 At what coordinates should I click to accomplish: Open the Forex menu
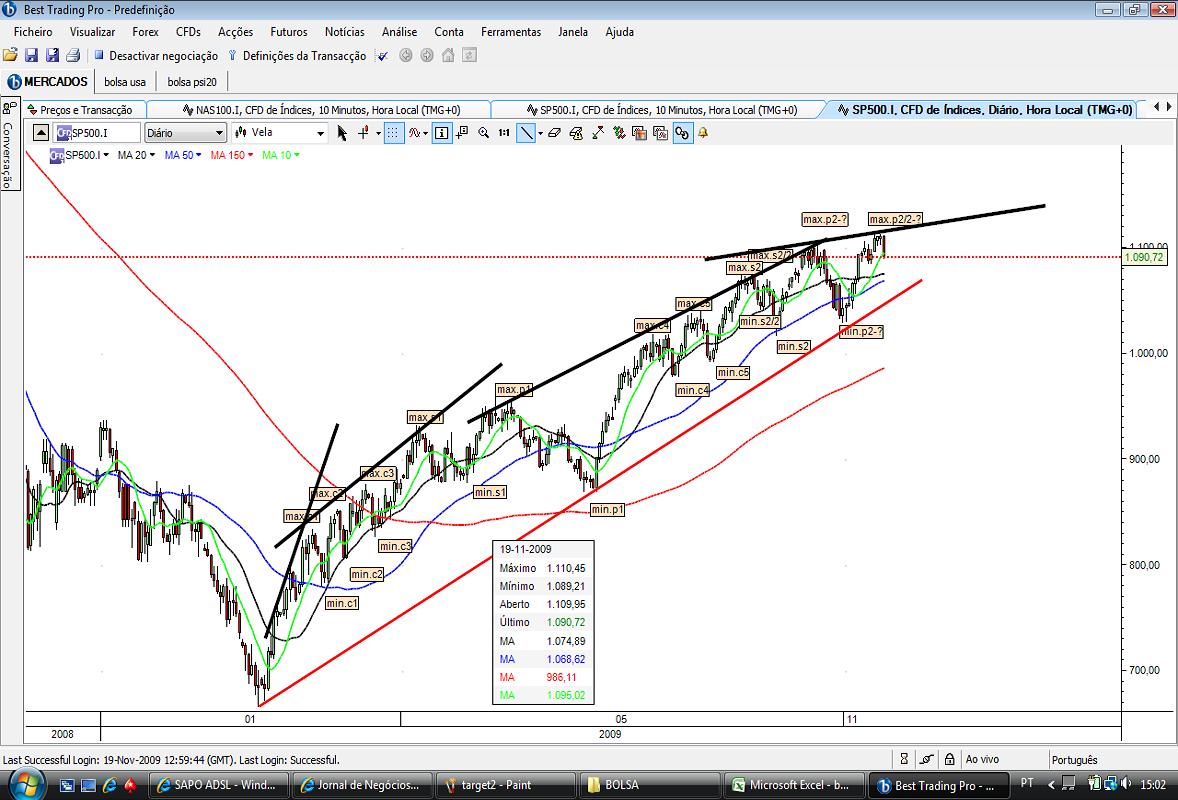145,32
